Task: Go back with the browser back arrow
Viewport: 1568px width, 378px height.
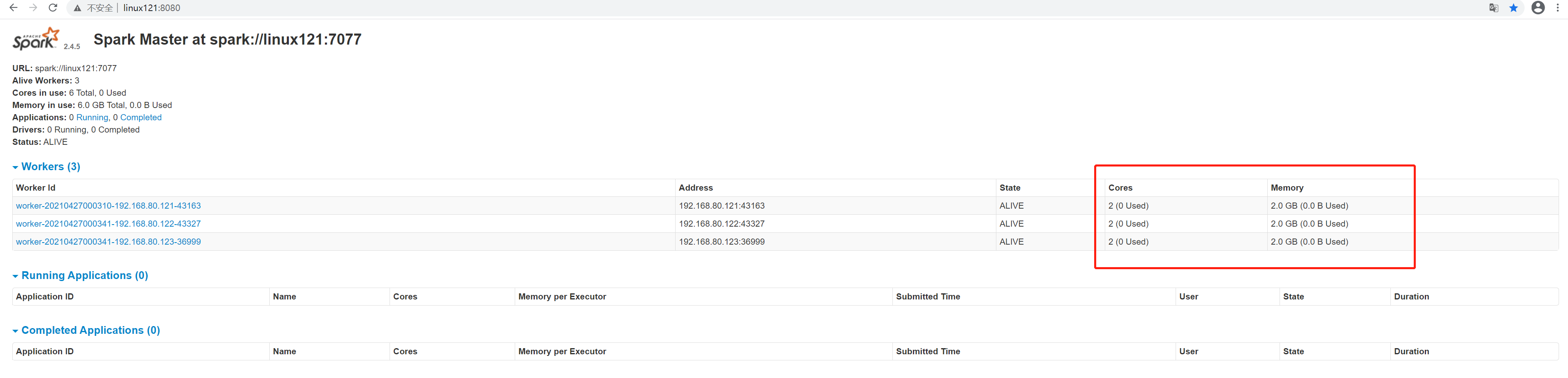Action: (13, 8)
